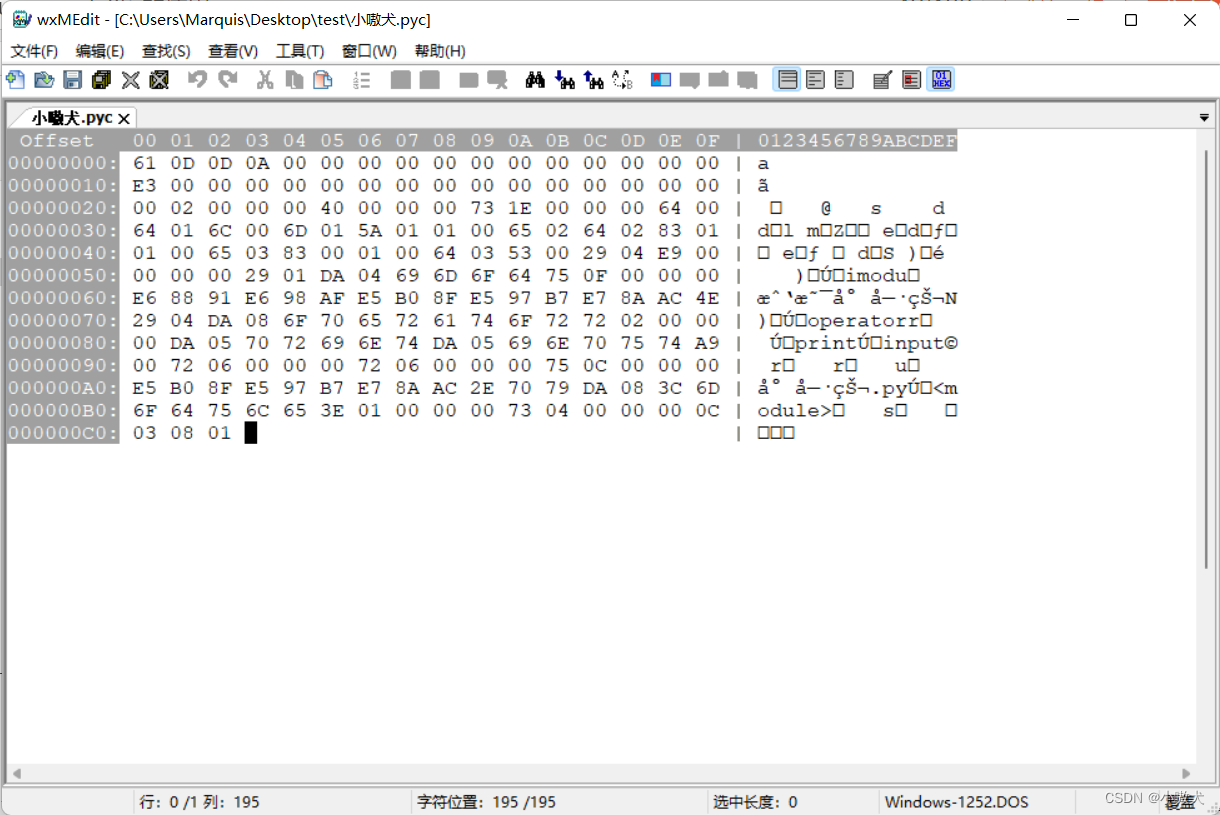Open the 工具(T) menu

coord(299,51)
